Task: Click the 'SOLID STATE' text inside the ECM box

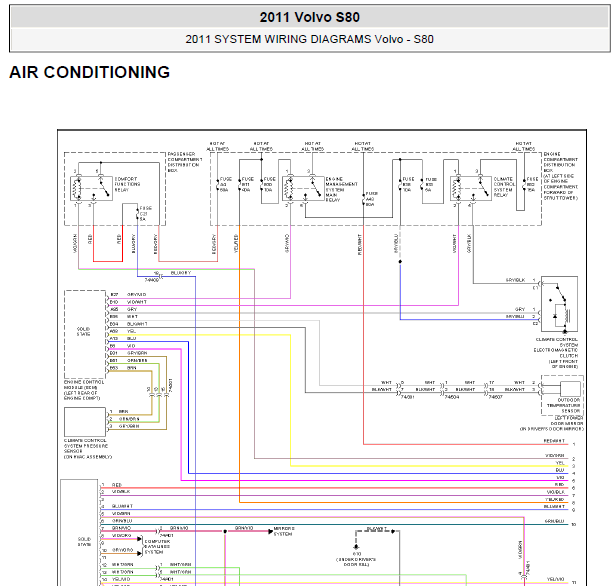Action: 83,331
